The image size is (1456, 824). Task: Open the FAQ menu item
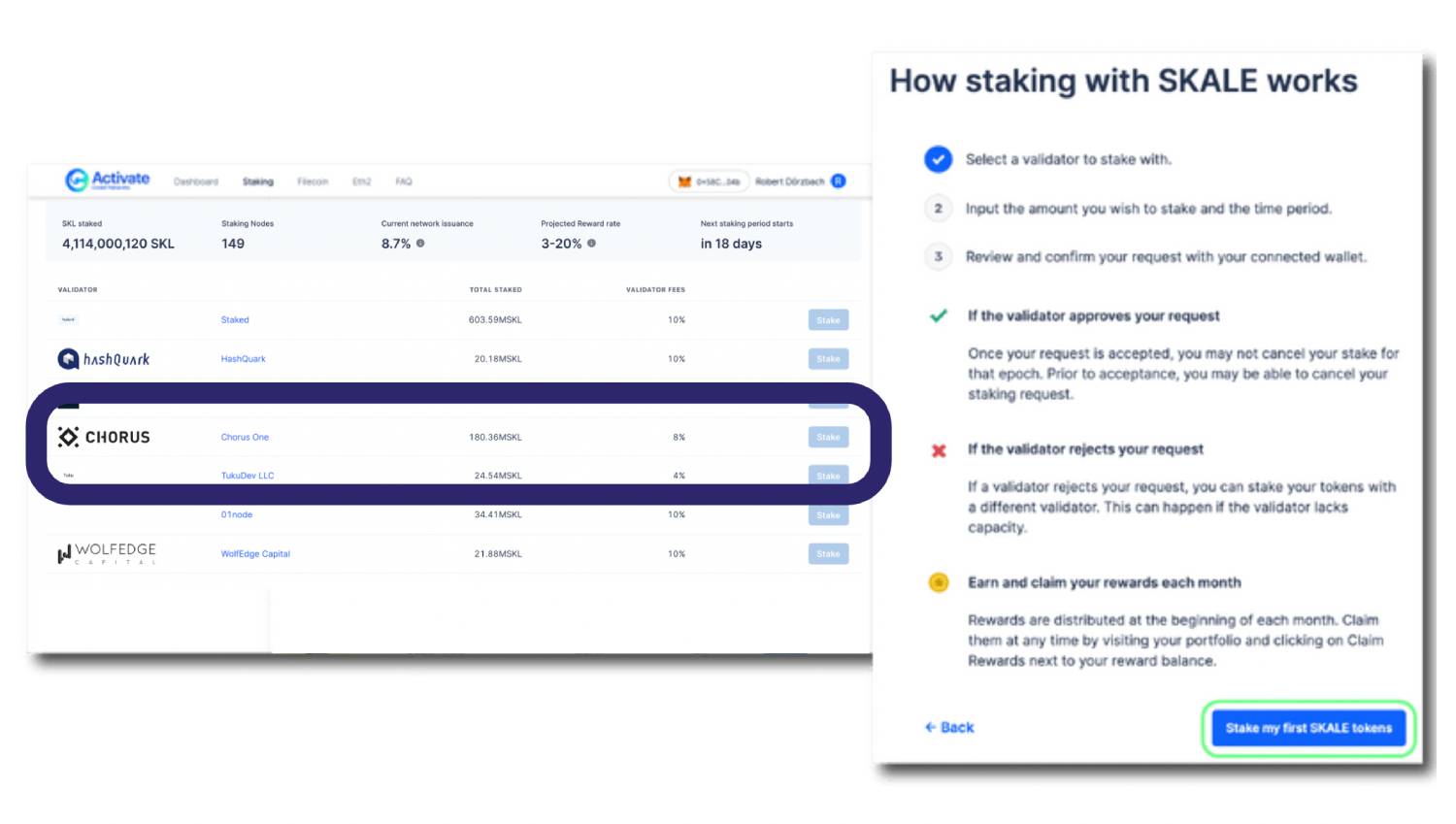[x=403, y=181]
